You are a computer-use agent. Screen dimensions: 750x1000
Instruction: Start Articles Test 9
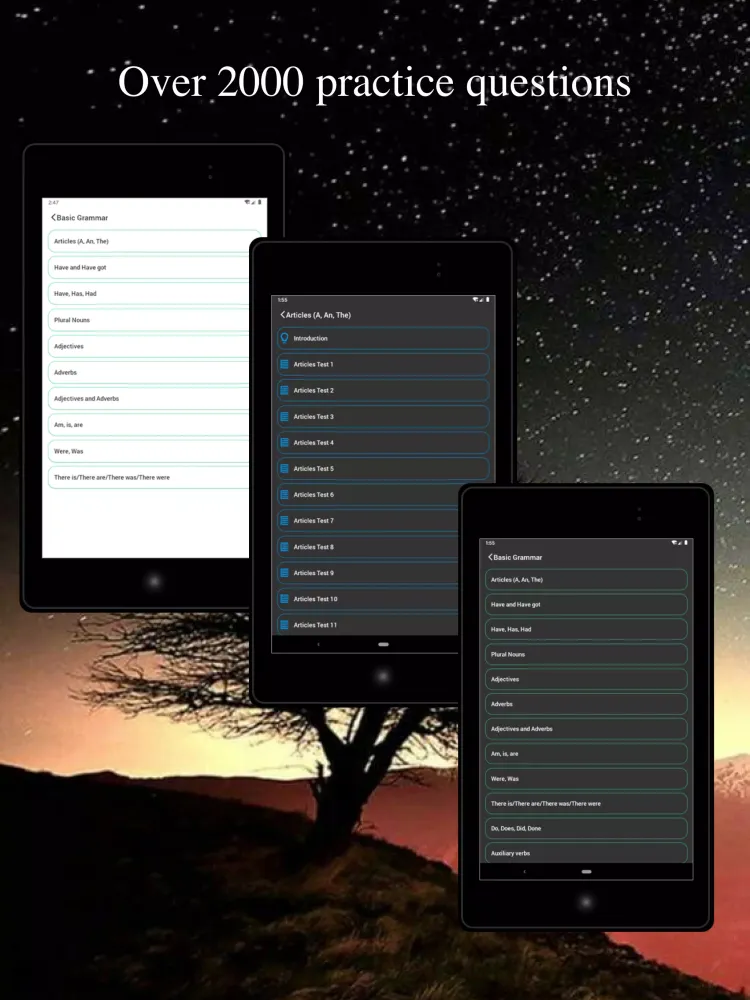pos(368,573)
